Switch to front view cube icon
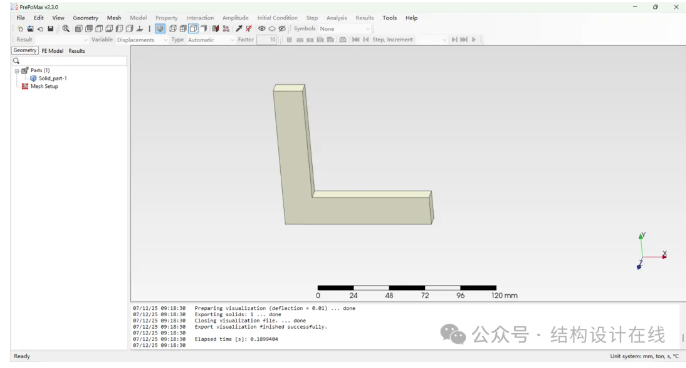This screenshot has width=686, height=368. pyautogui.click(x=78, y=29)
